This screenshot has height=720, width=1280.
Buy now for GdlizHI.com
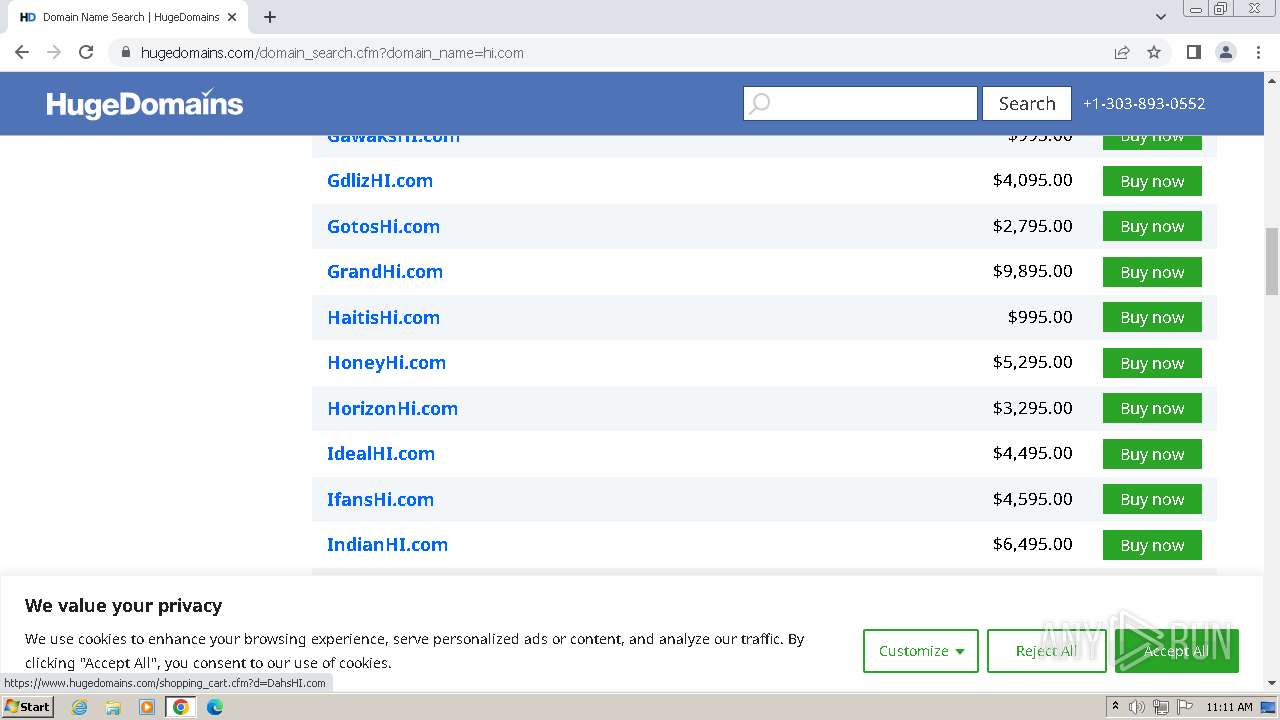[1152, 181]
